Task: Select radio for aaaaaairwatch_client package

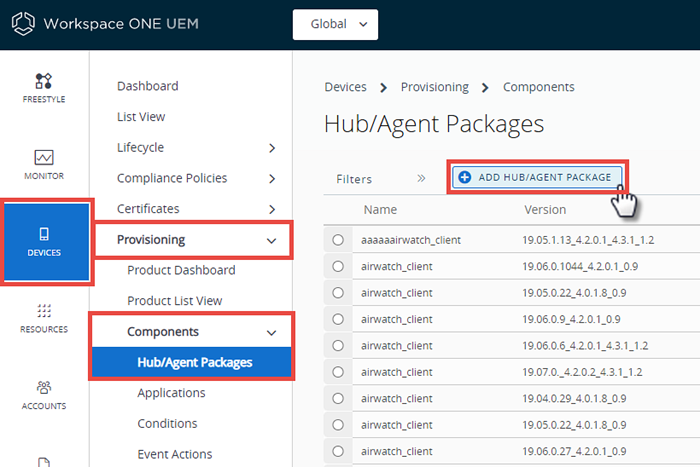Action: pos(338,240)
